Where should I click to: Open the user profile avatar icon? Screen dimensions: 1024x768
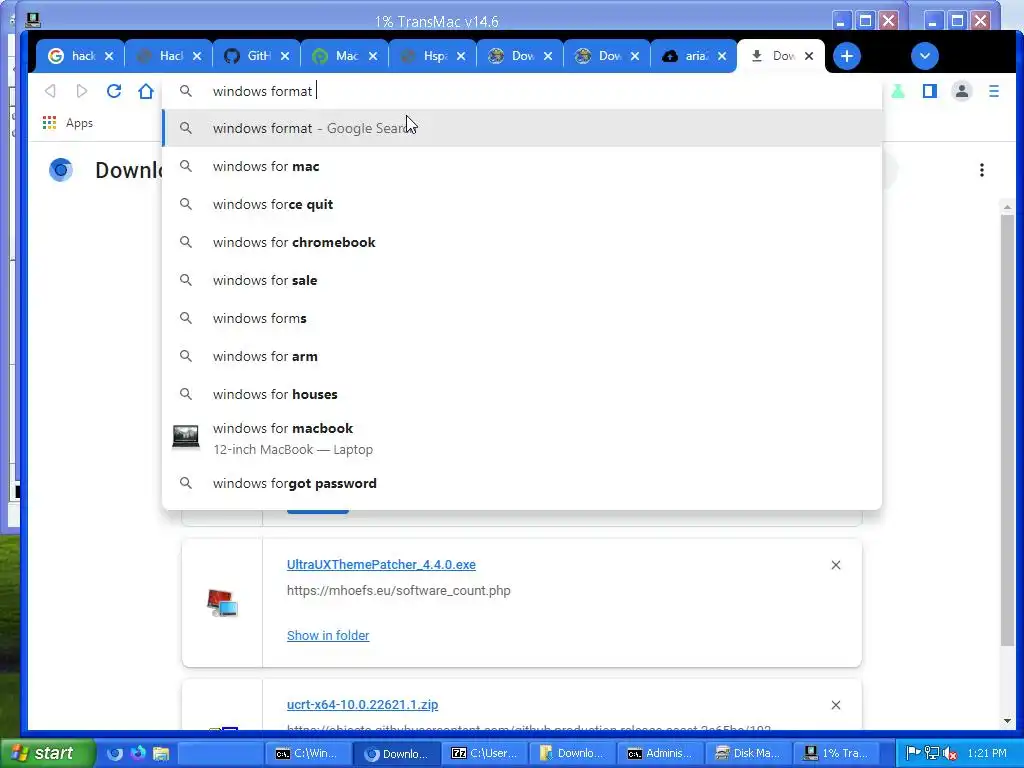[x=962, y=91]
